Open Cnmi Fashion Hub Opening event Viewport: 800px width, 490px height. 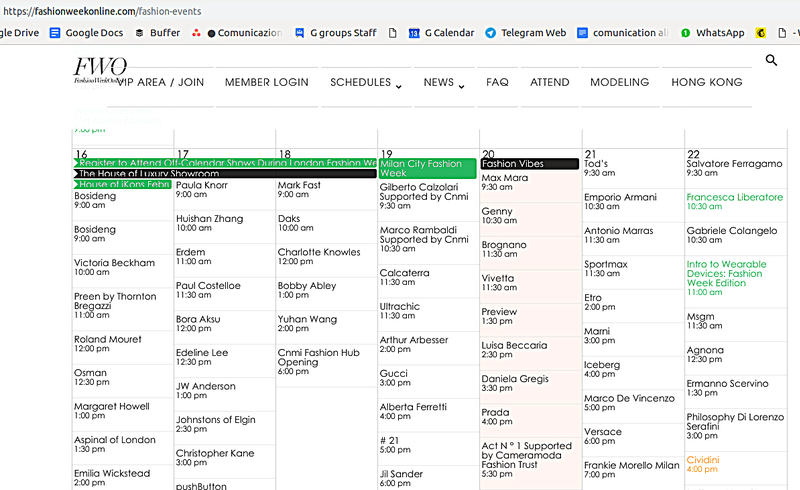318,362
